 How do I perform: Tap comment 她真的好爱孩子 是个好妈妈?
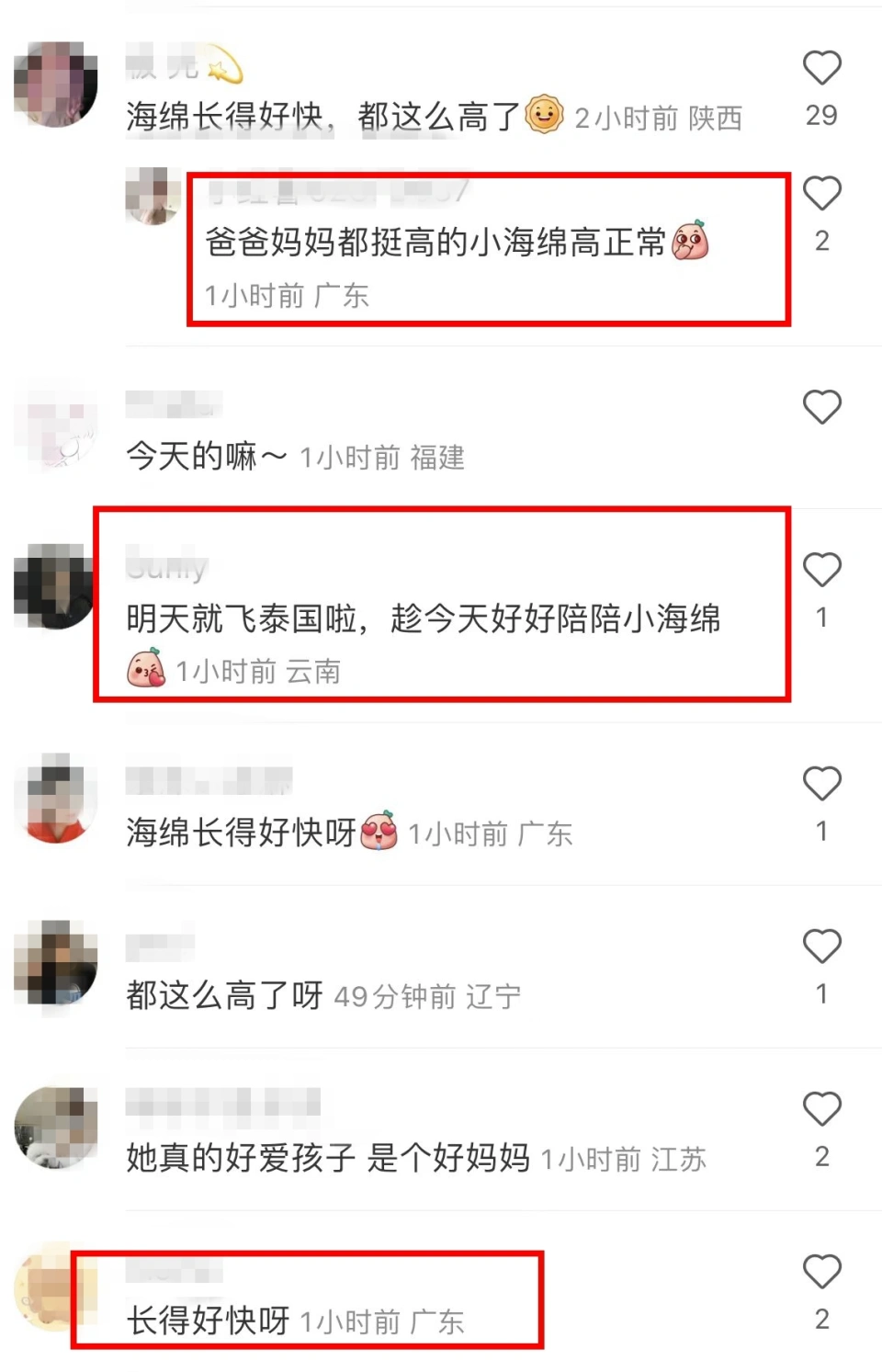coord(328,1158)
